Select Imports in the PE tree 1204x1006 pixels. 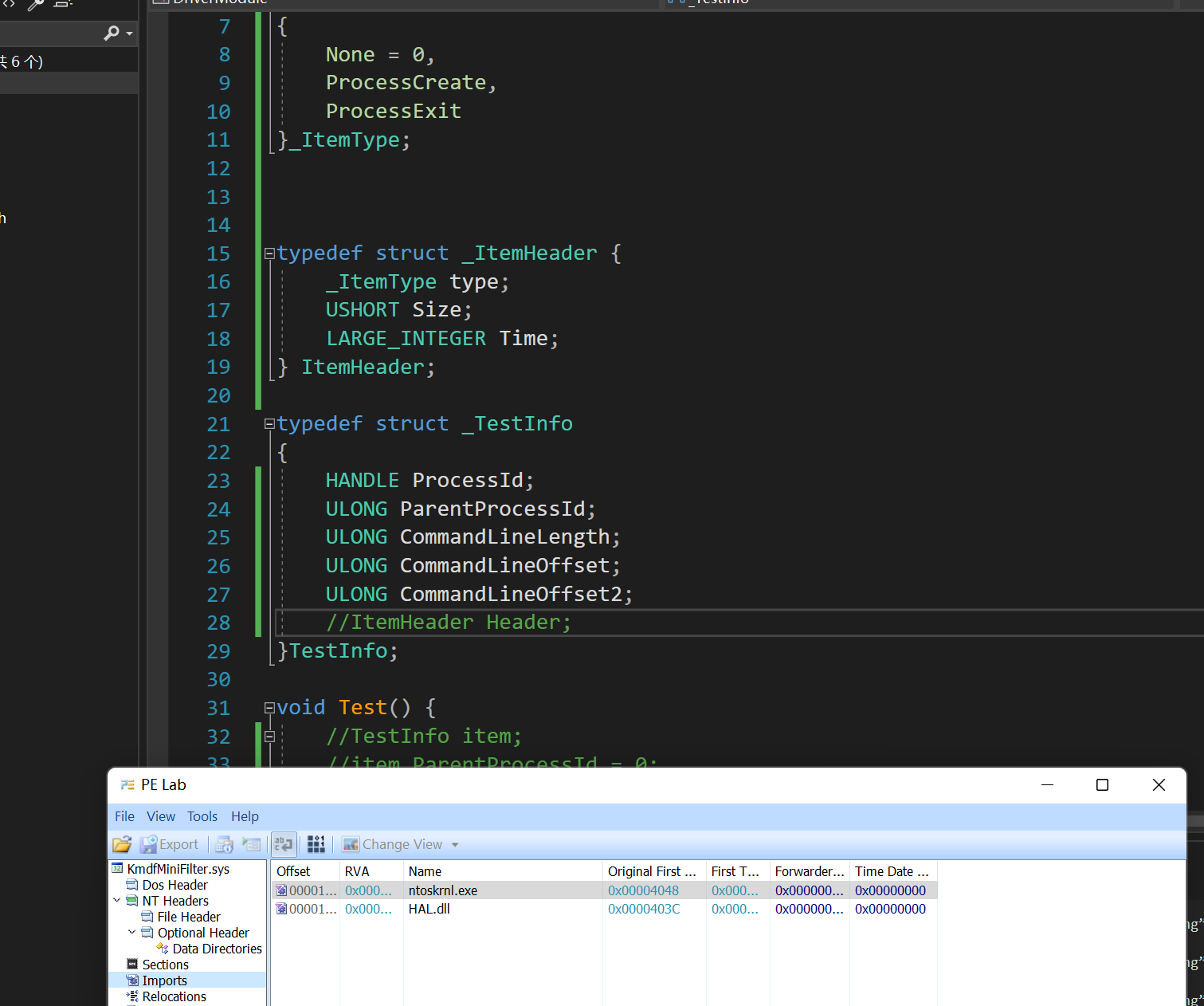(164, 980)
